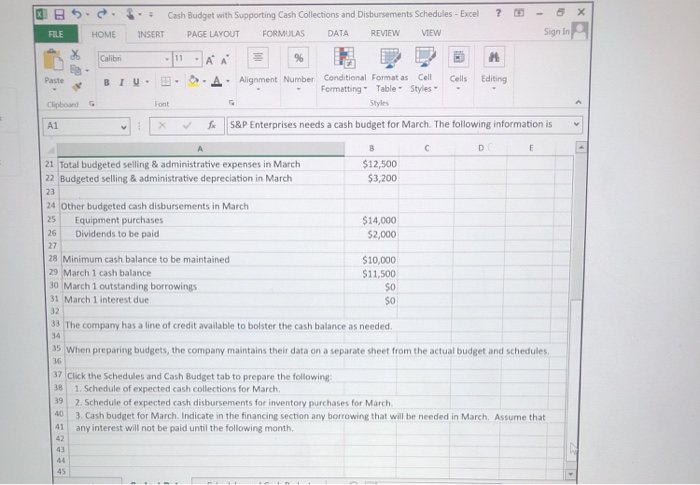
Task: Select column B header
Action: point(371,148)
